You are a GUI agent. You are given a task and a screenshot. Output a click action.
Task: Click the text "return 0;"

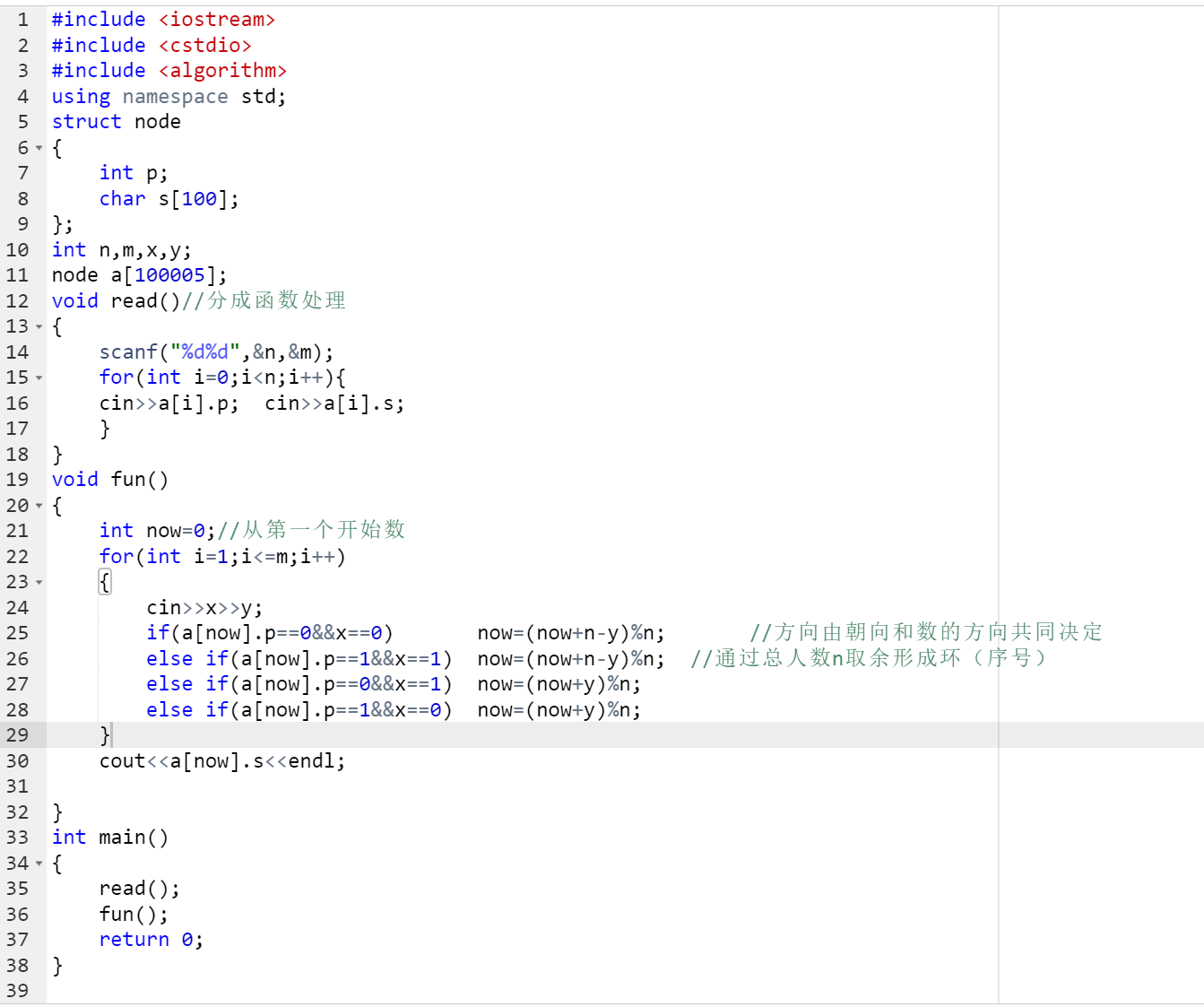point(152,940)
